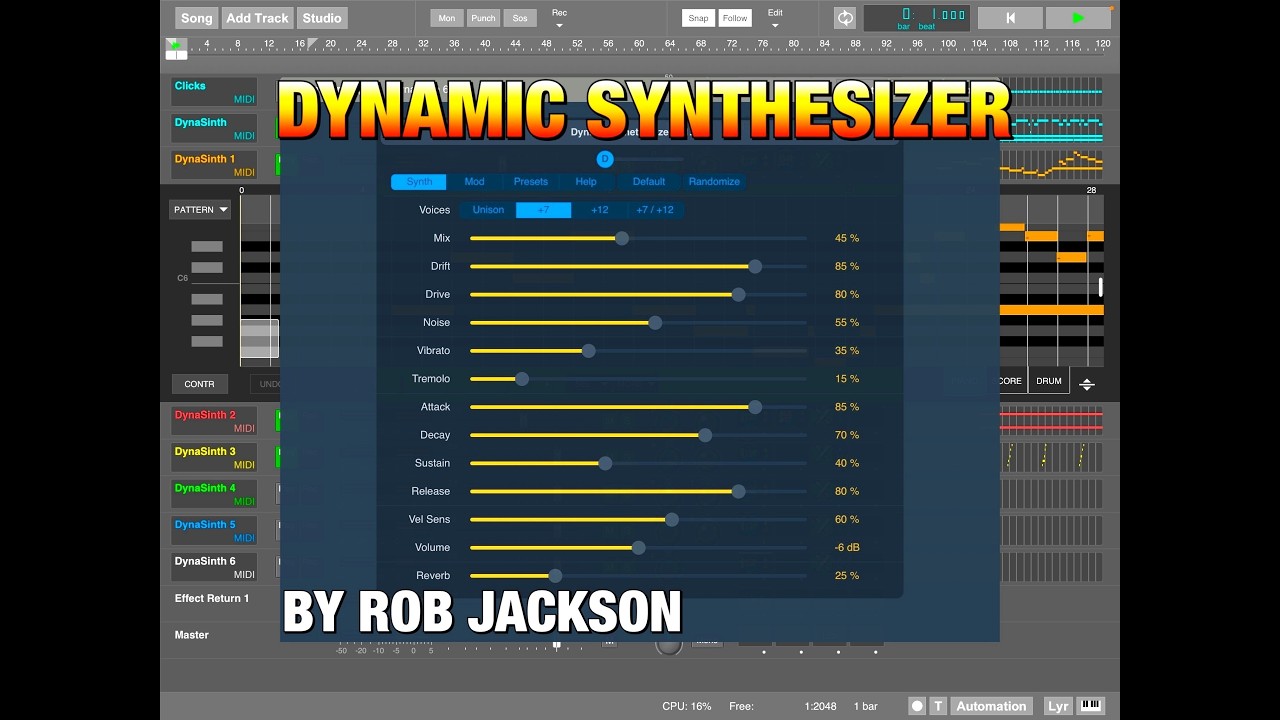This screenshot has height=720, width=1280.
Task: Click the '1 bar' value in status bar
Action: pos(866,706)
